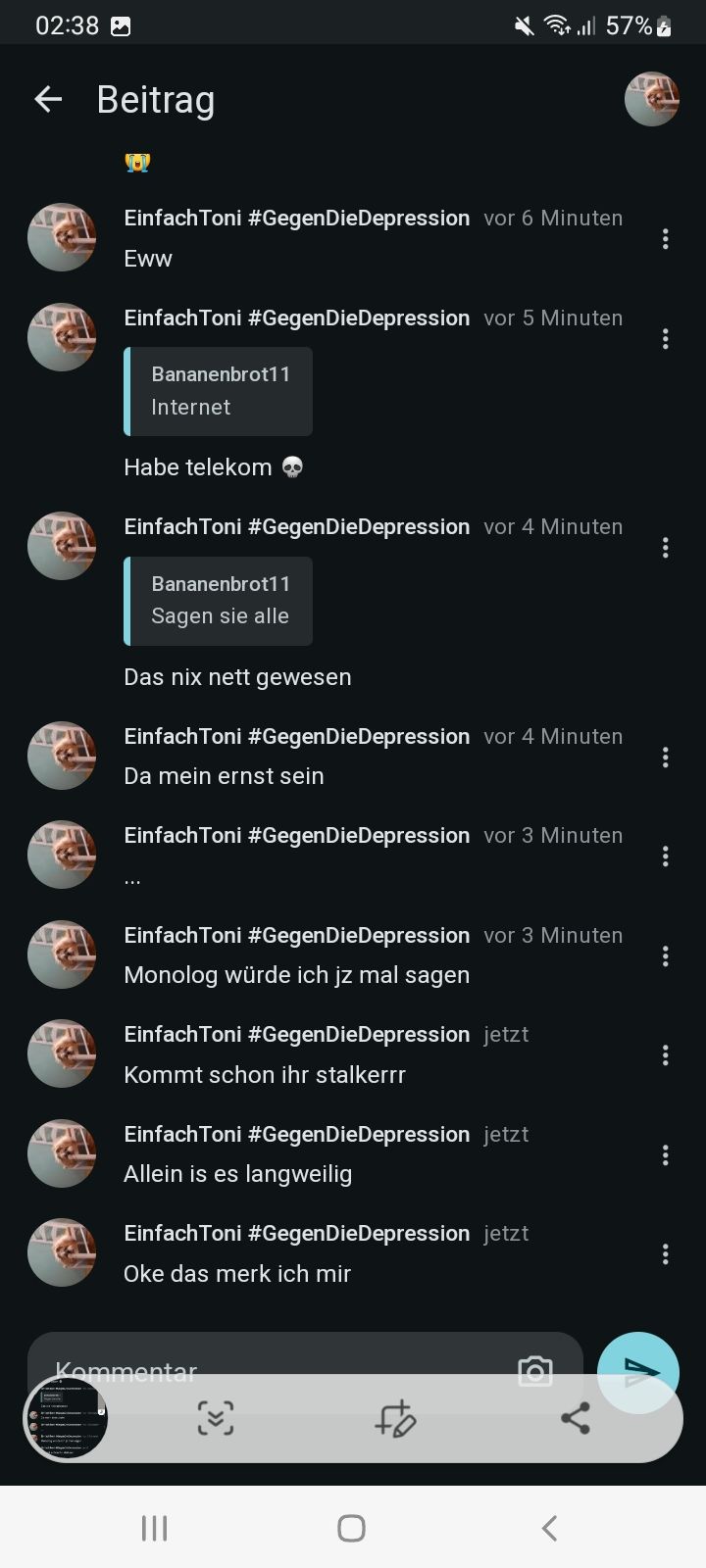
Task: Open options menu for the "Eww" comment
Action: pos(666,238)
